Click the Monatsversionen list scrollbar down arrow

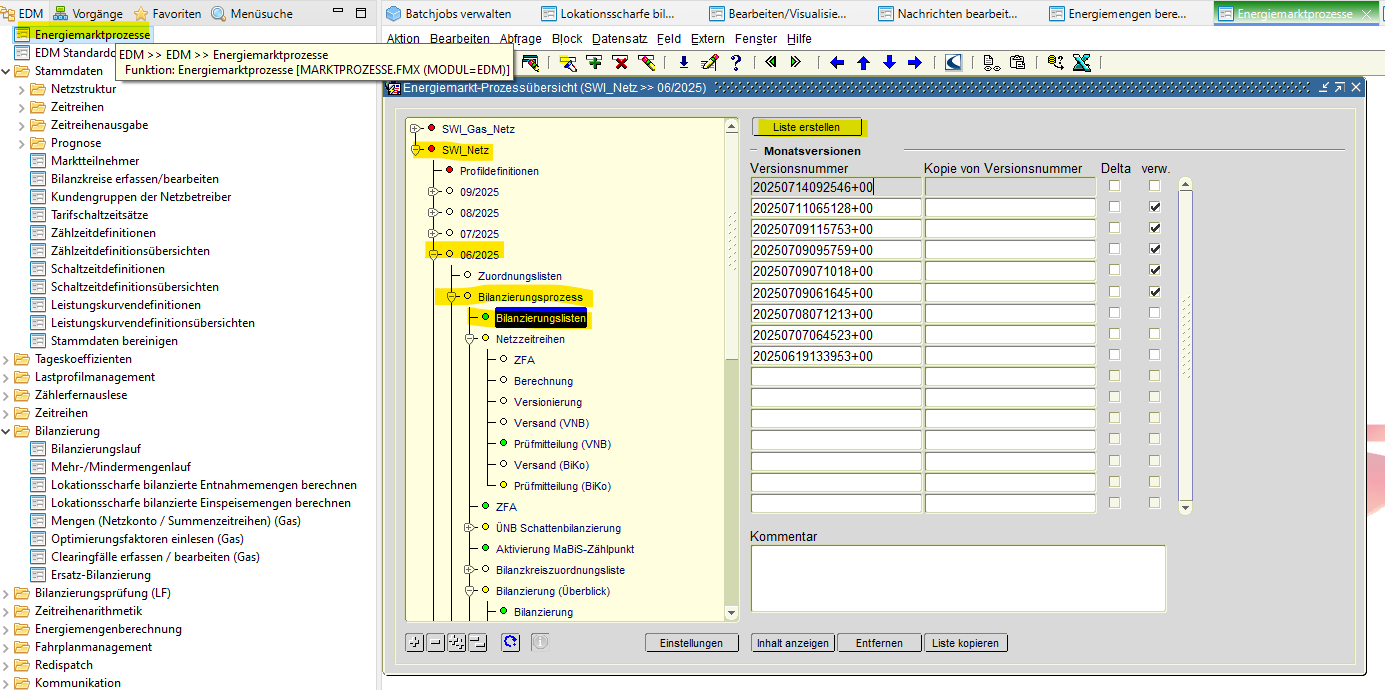[x=1186, y=507]
